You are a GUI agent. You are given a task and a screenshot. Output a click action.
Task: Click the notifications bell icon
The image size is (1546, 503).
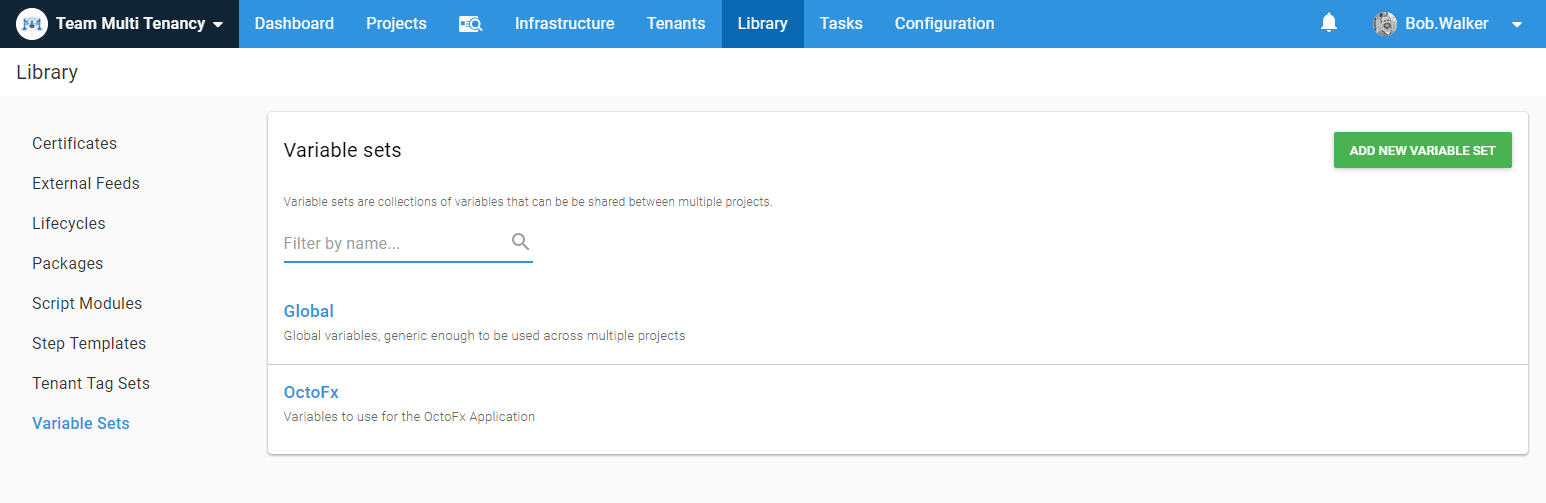pyautogui.click(x=1329, y=23)
